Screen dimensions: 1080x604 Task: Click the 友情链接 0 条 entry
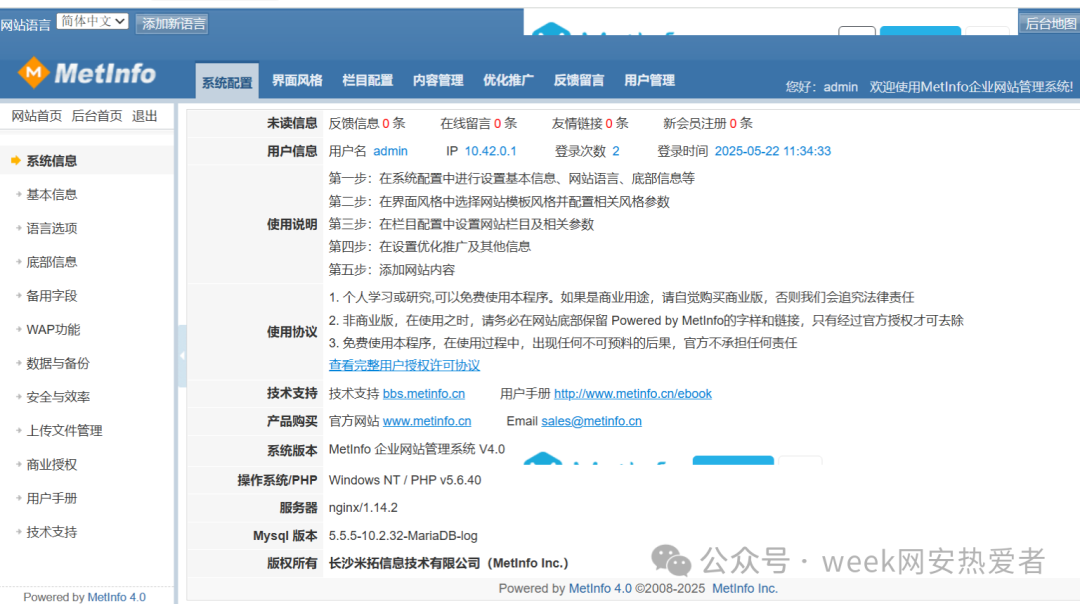(x=590, y=124)
